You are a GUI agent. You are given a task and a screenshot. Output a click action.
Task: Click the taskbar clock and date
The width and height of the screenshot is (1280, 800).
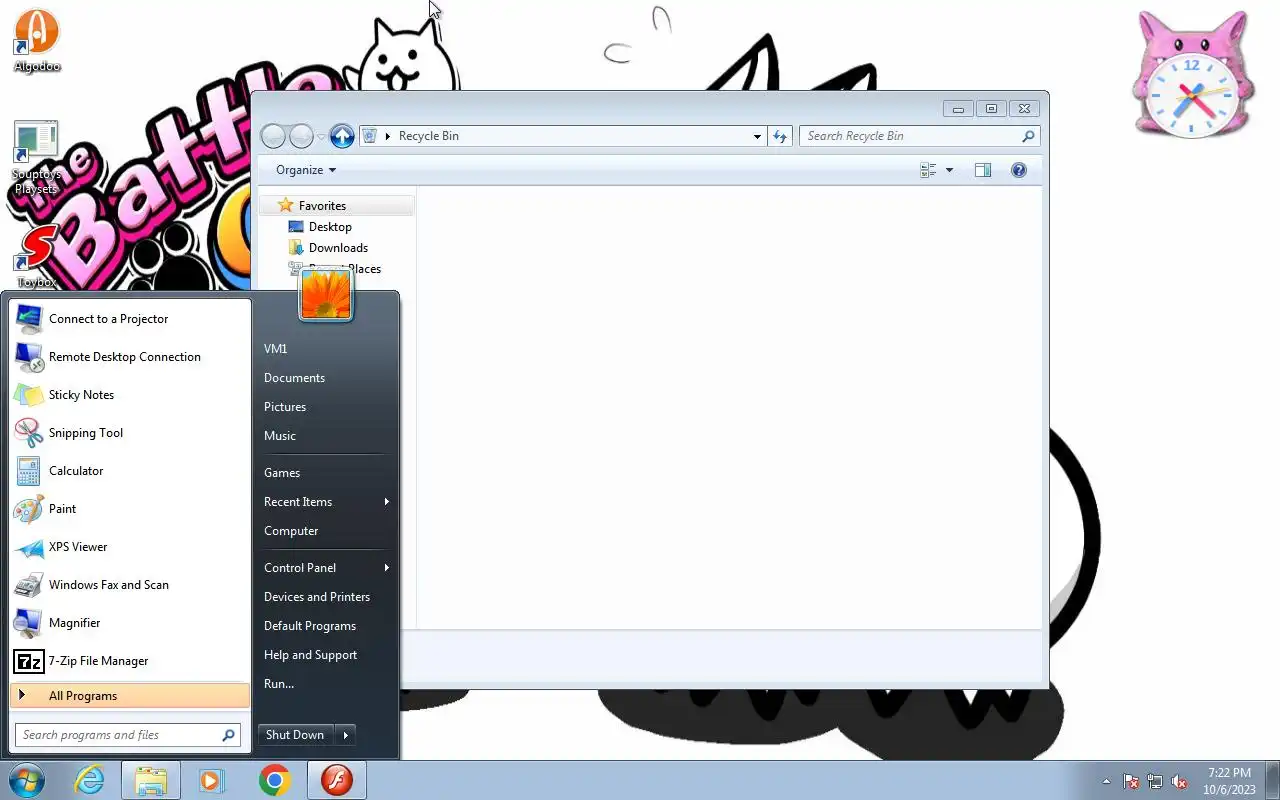[x=1229, y=781]
